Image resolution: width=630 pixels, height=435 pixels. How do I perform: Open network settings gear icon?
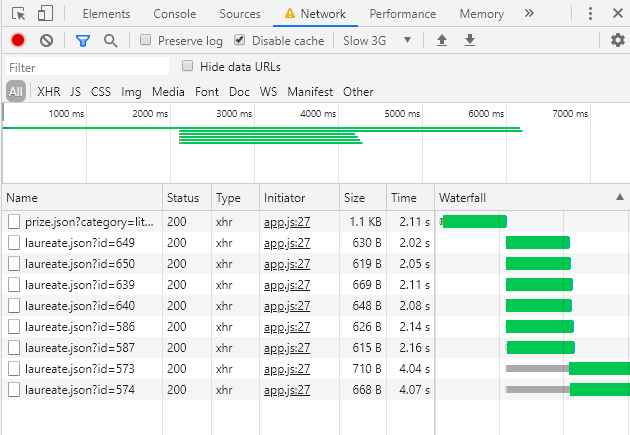click(x=617, y=41)
